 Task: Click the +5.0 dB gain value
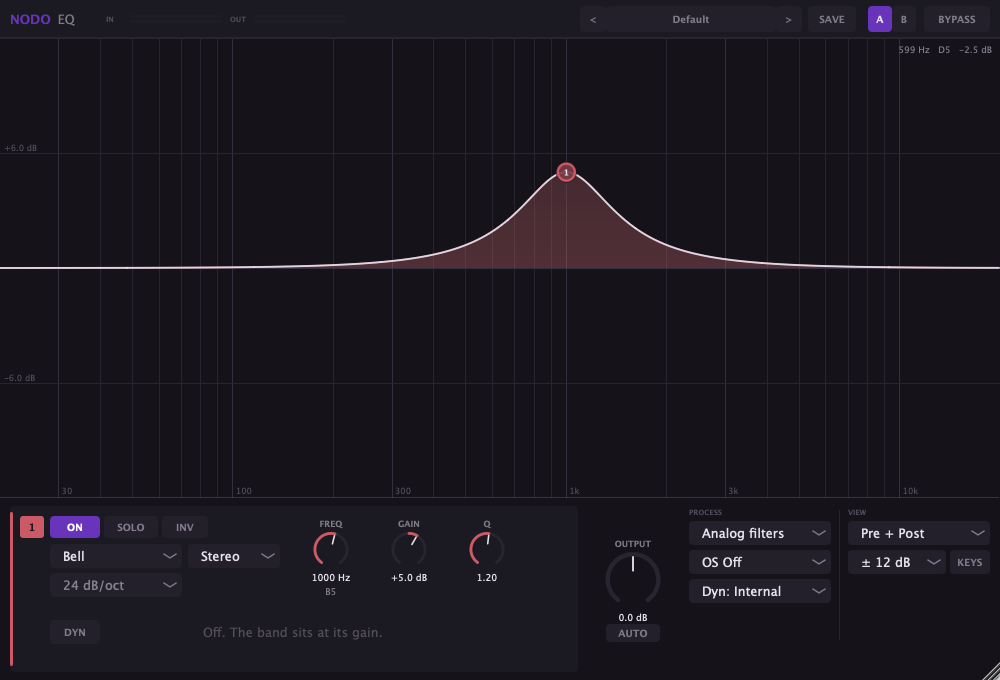coord(409,577)
